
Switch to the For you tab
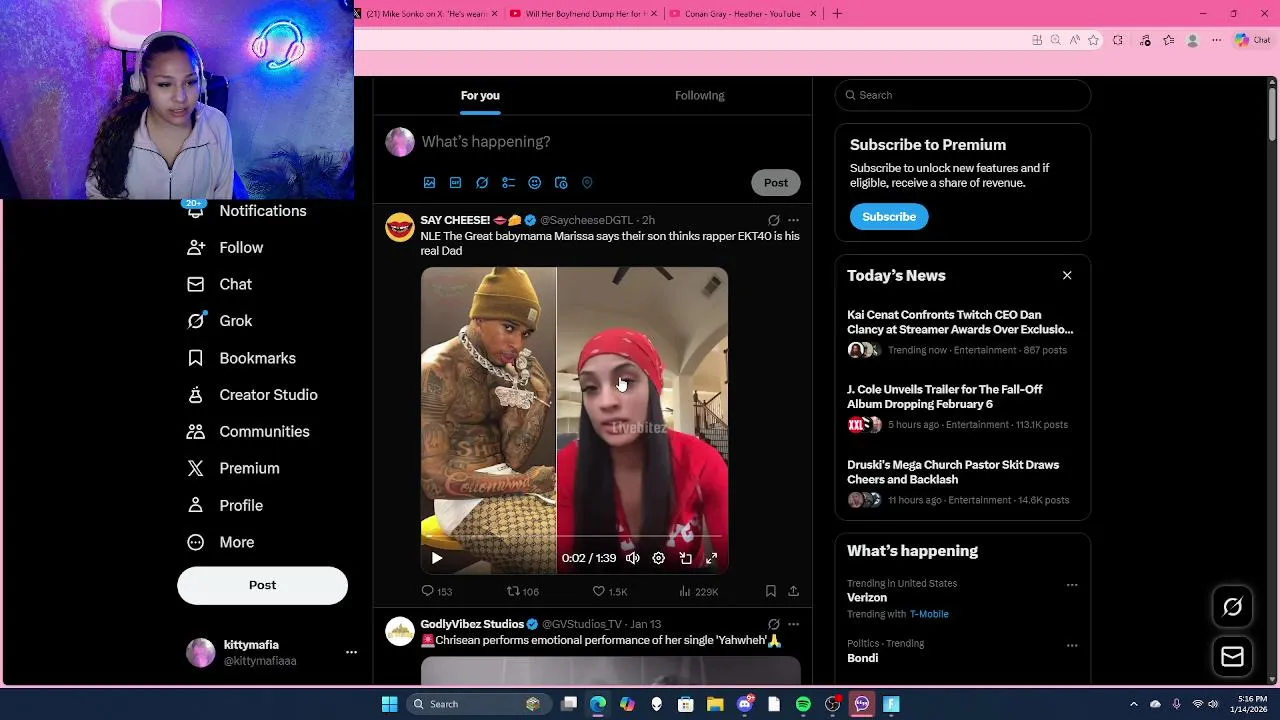pyautogui.click(x=480, y=95)
